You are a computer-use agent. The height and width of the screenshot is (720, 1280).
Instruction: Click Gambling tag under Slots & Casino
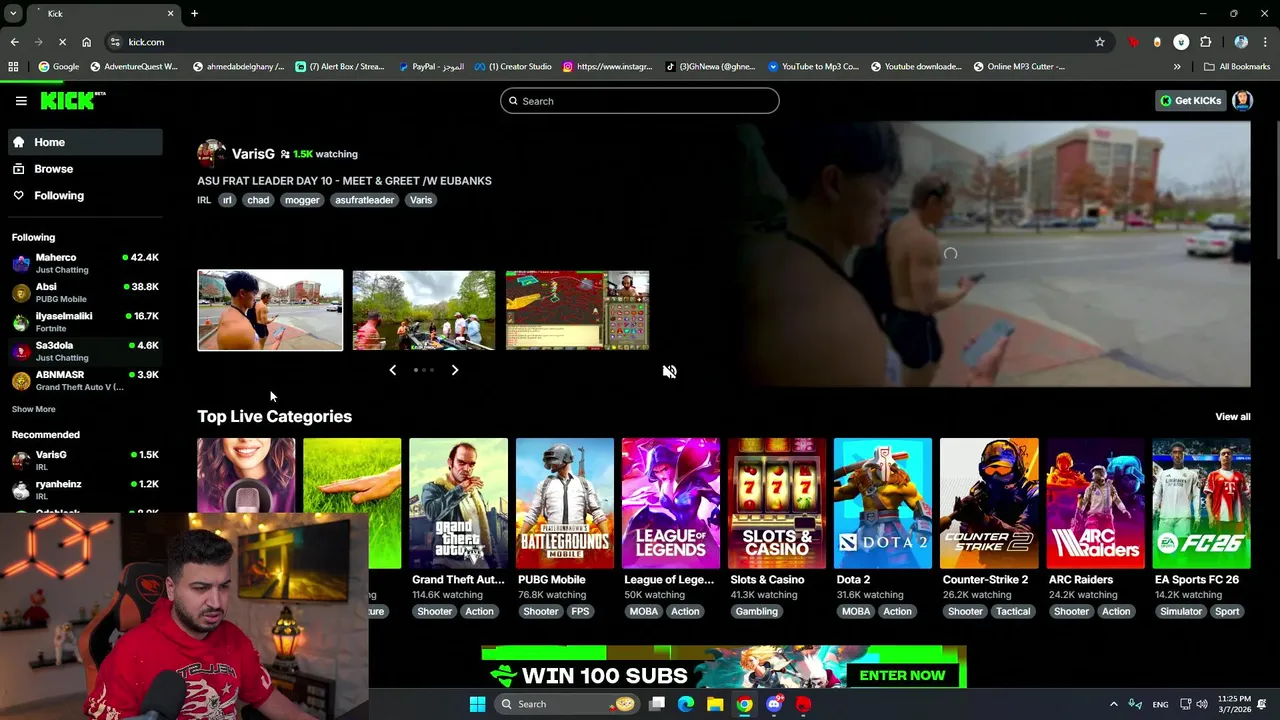pos(756,612)
